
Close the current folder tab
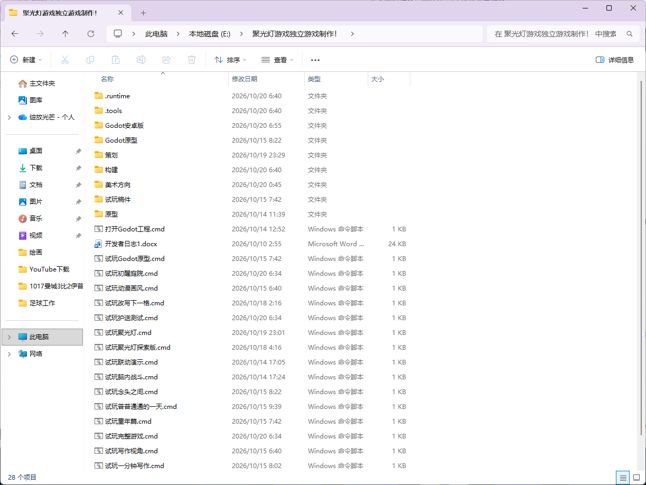tap(121, 13)
